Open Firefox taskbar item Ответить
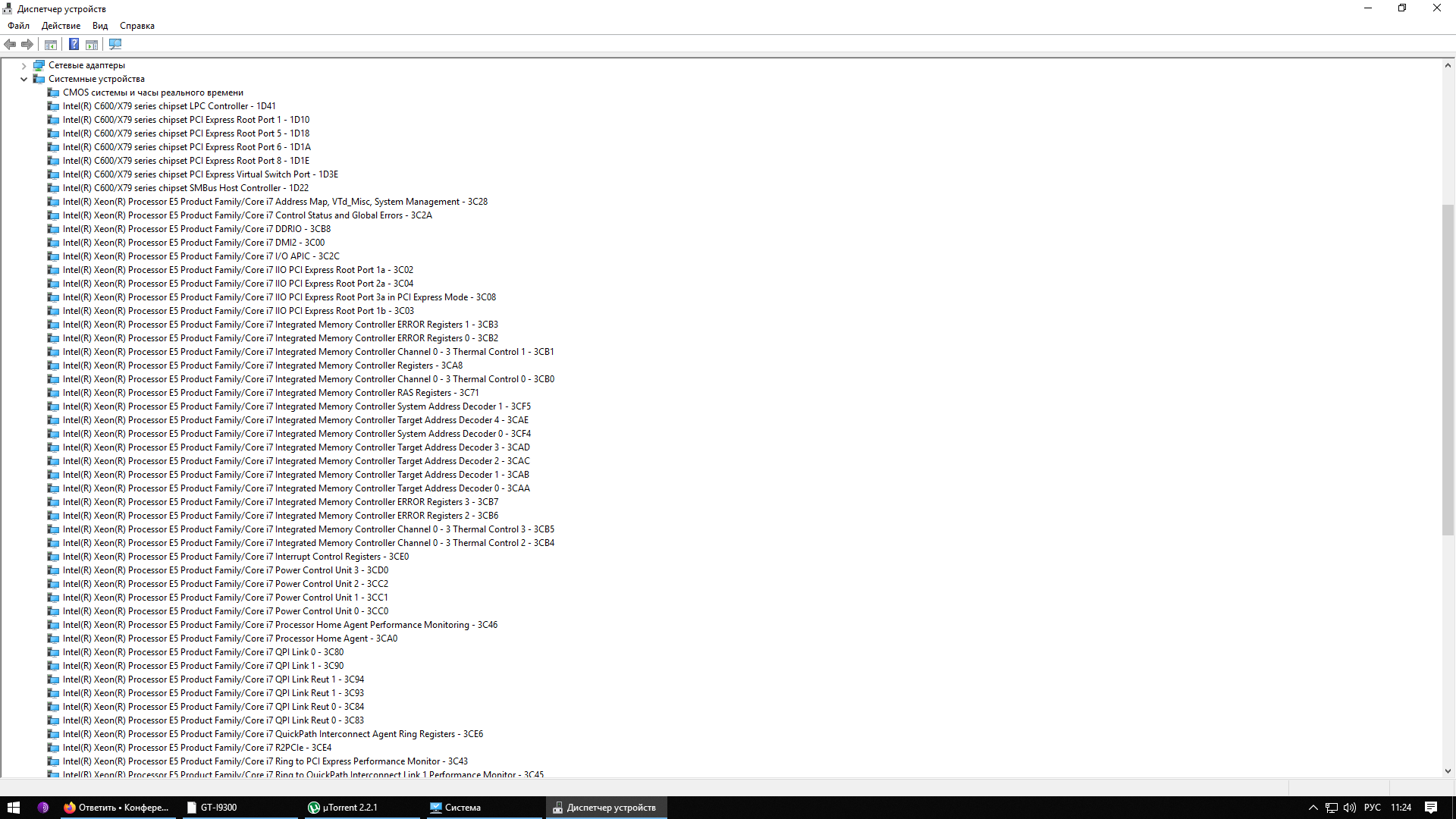1456x819 pixels. pyautogui.click(x=117, y=808)
